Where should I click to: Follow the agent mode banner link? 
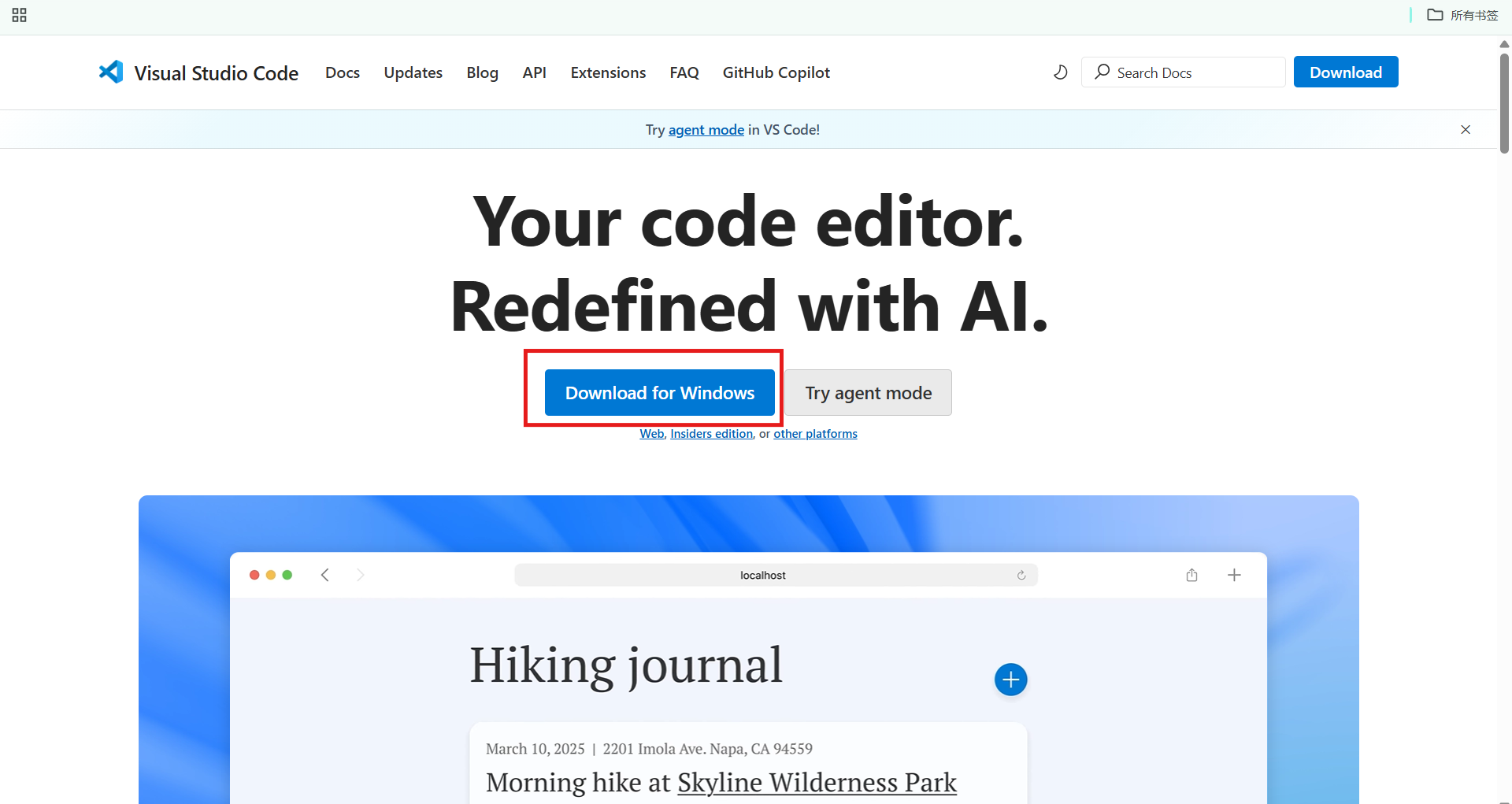pyautogui.click(x=706, y=129)
